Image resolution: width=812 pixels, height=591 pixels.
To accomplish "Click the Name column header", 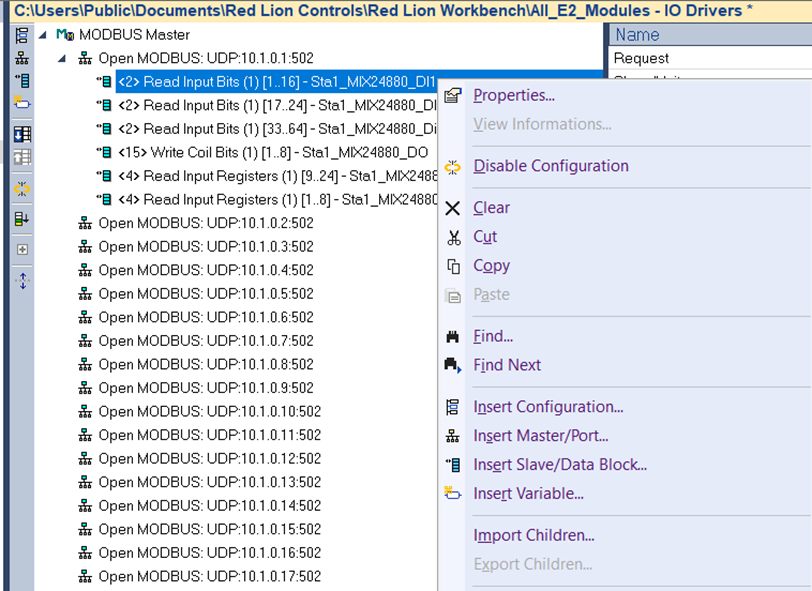I will [x=710, y=35].
